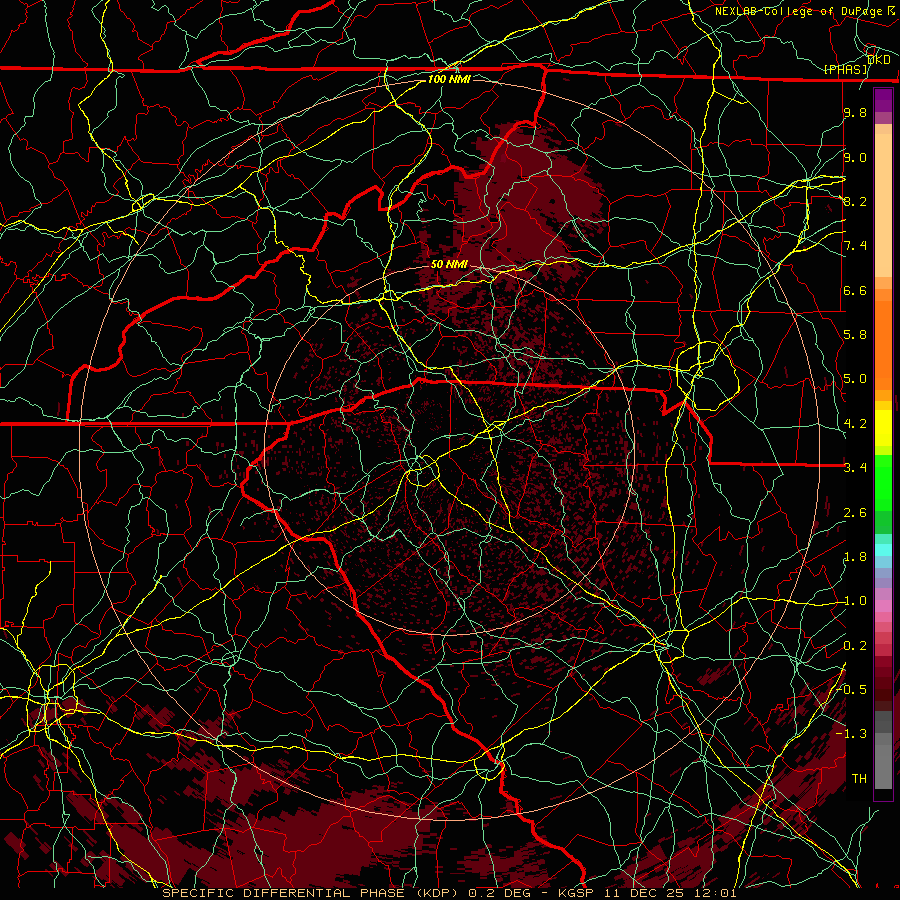
Task: Click the 2.6 value on color scale
Action: (855, 513)
